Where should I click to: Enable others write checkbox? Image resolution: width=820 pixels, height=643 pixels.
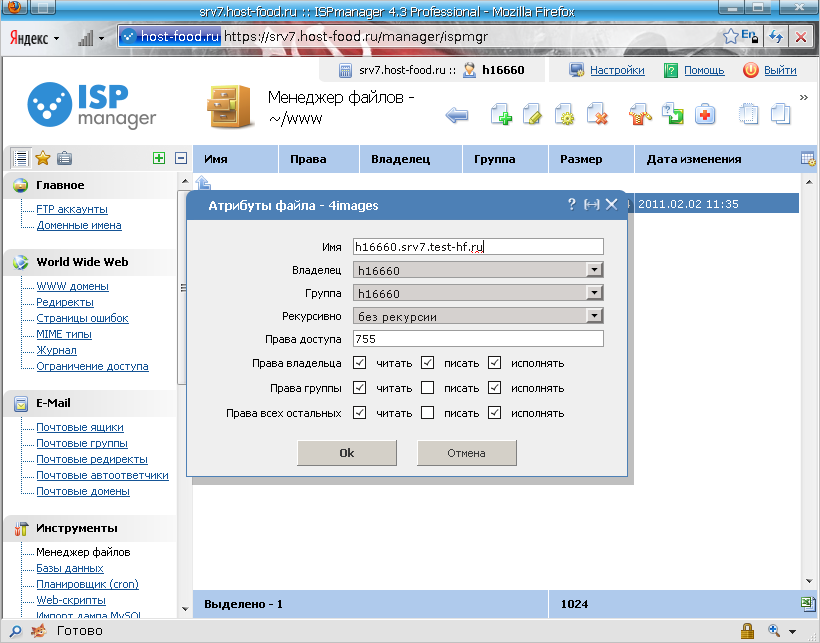click(427, 412)
